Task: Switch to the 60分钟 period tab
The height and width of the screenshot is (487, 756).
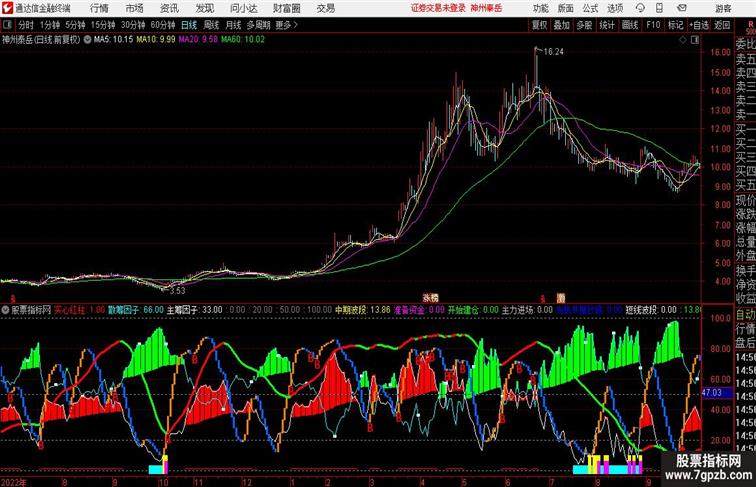Action: 163,25
